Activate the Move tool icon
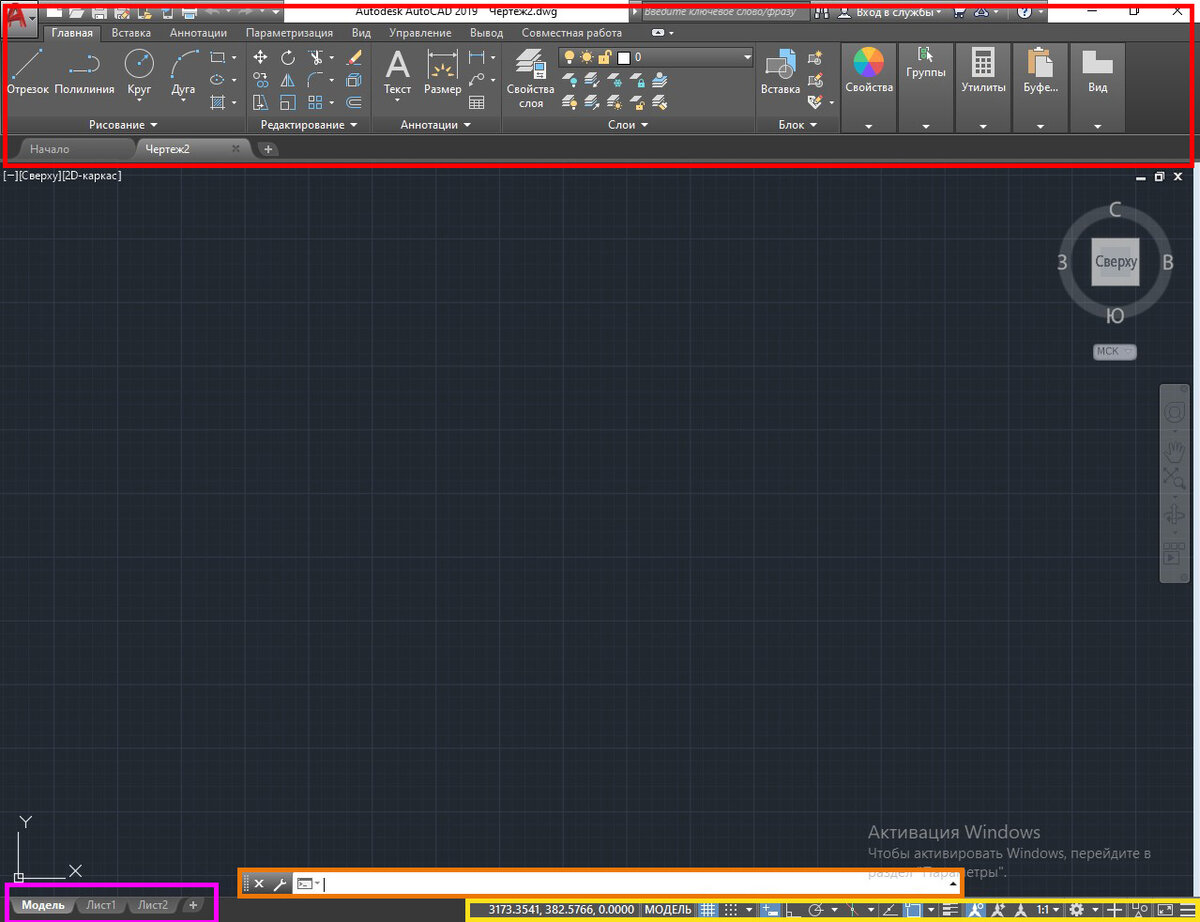 tap(260, 58)
